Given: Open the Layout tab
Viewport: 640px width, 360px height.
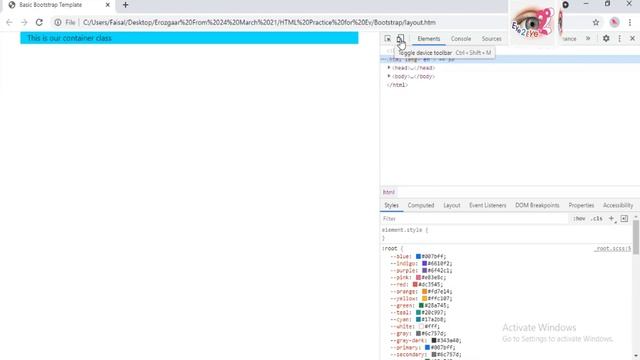Looking at the screenshot, I should tap(451, 205).
